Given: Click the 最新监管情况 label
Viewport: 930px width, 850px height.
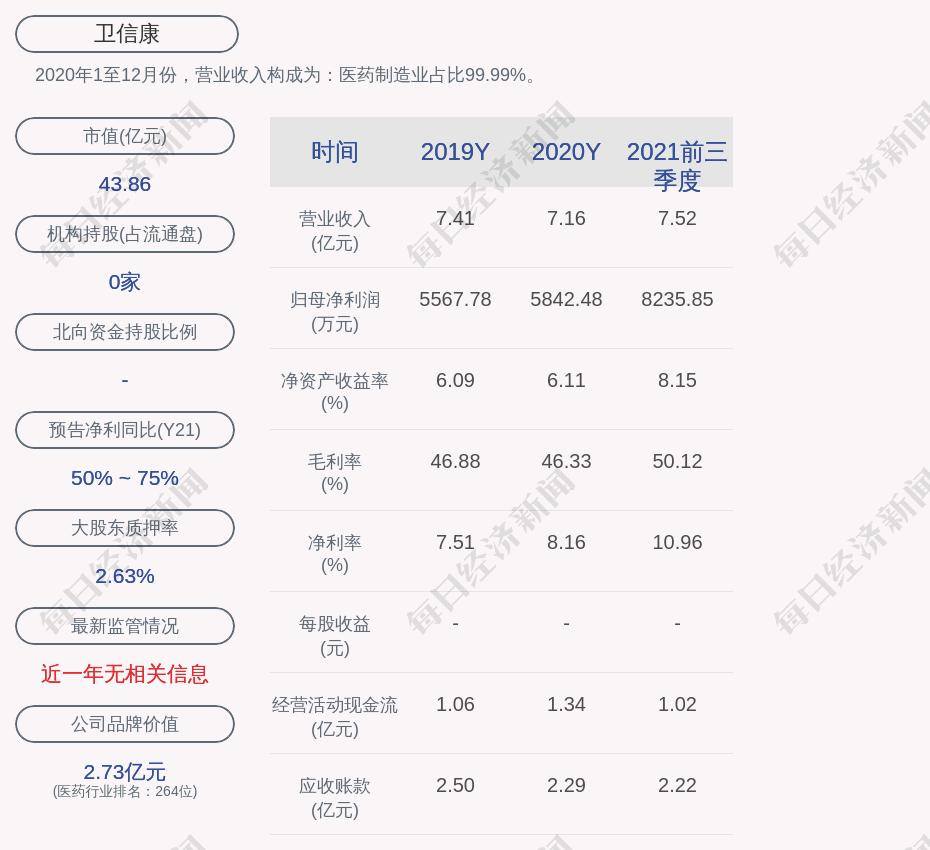Looking at the screenshot, I should 125,626.
